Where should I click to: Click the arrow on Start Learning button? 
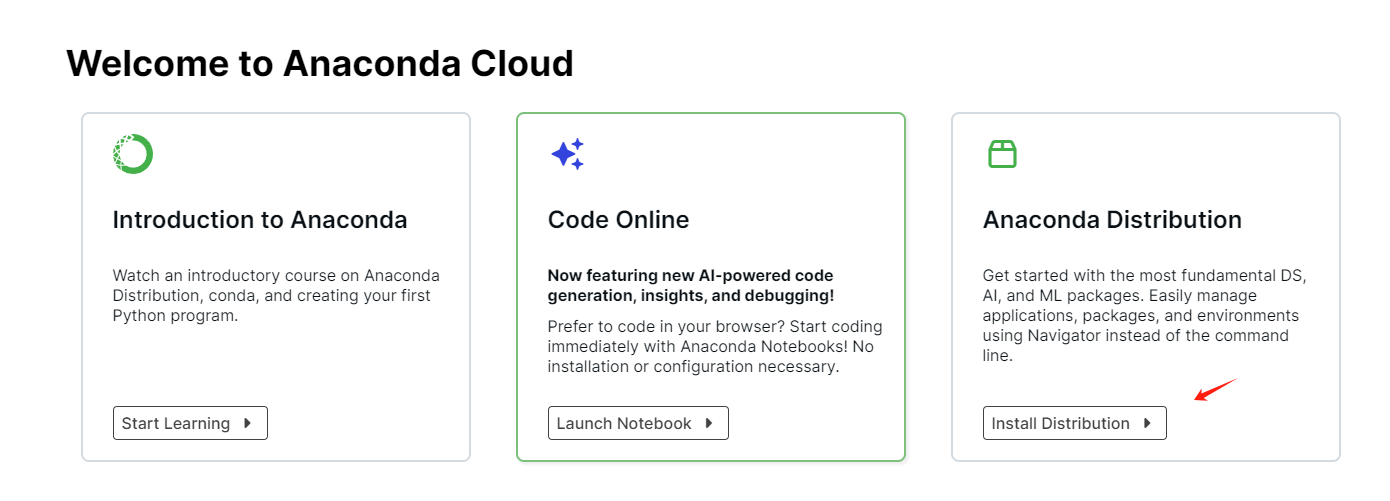pos(247,423)
